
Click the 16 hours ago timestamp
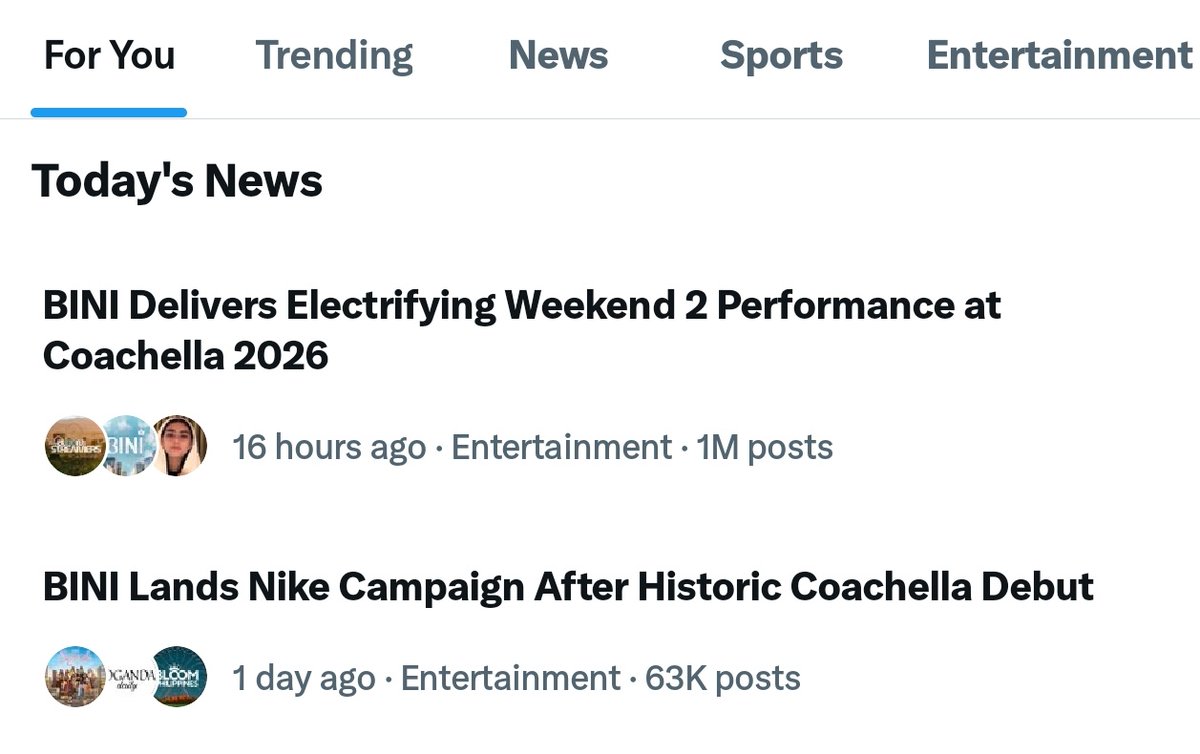tap(329, 447)
